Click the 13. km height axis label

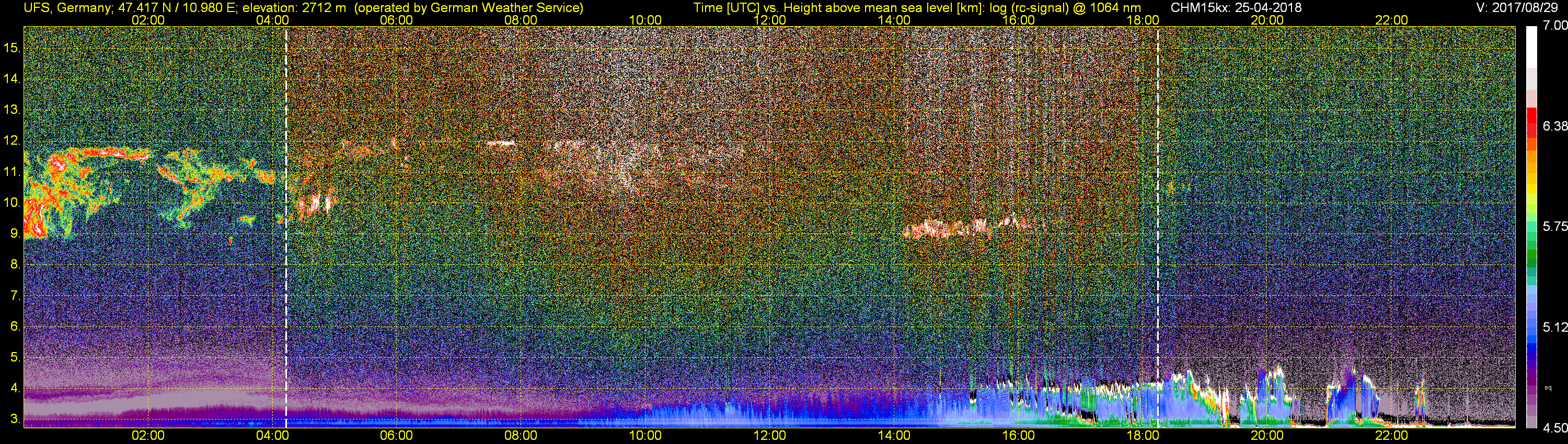pyautogui.click(x=12, y=110)
